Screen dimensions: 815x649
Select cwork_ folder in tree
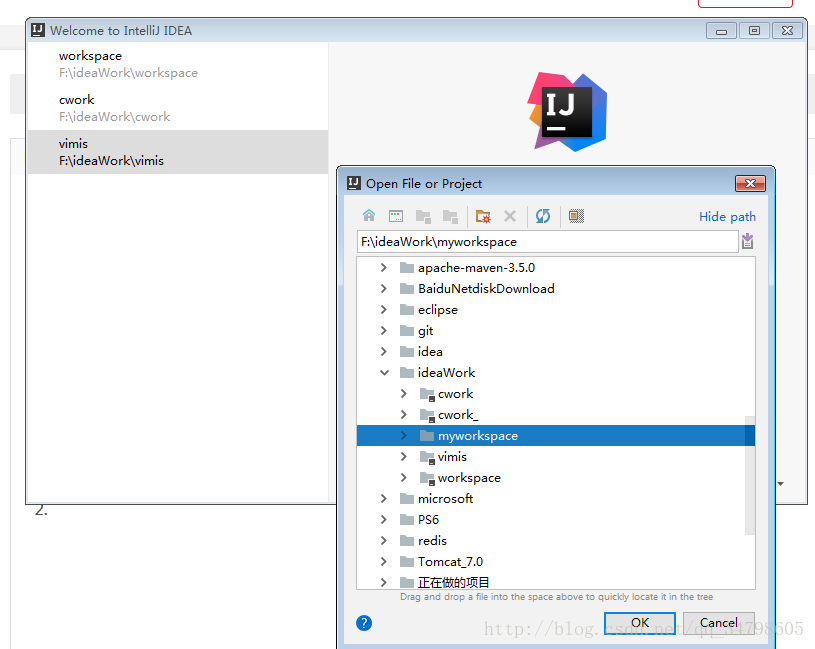coord(458,415)
